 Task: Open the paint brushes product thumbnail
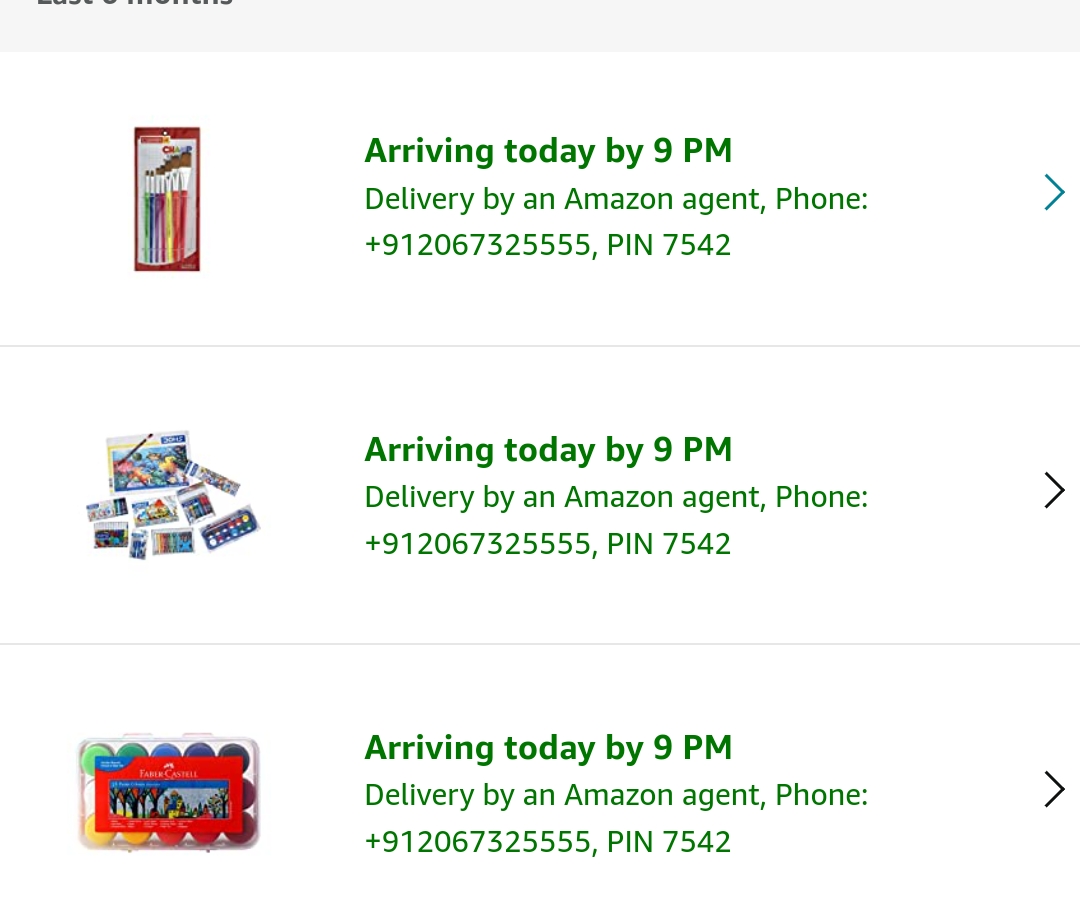click(167, 198)
